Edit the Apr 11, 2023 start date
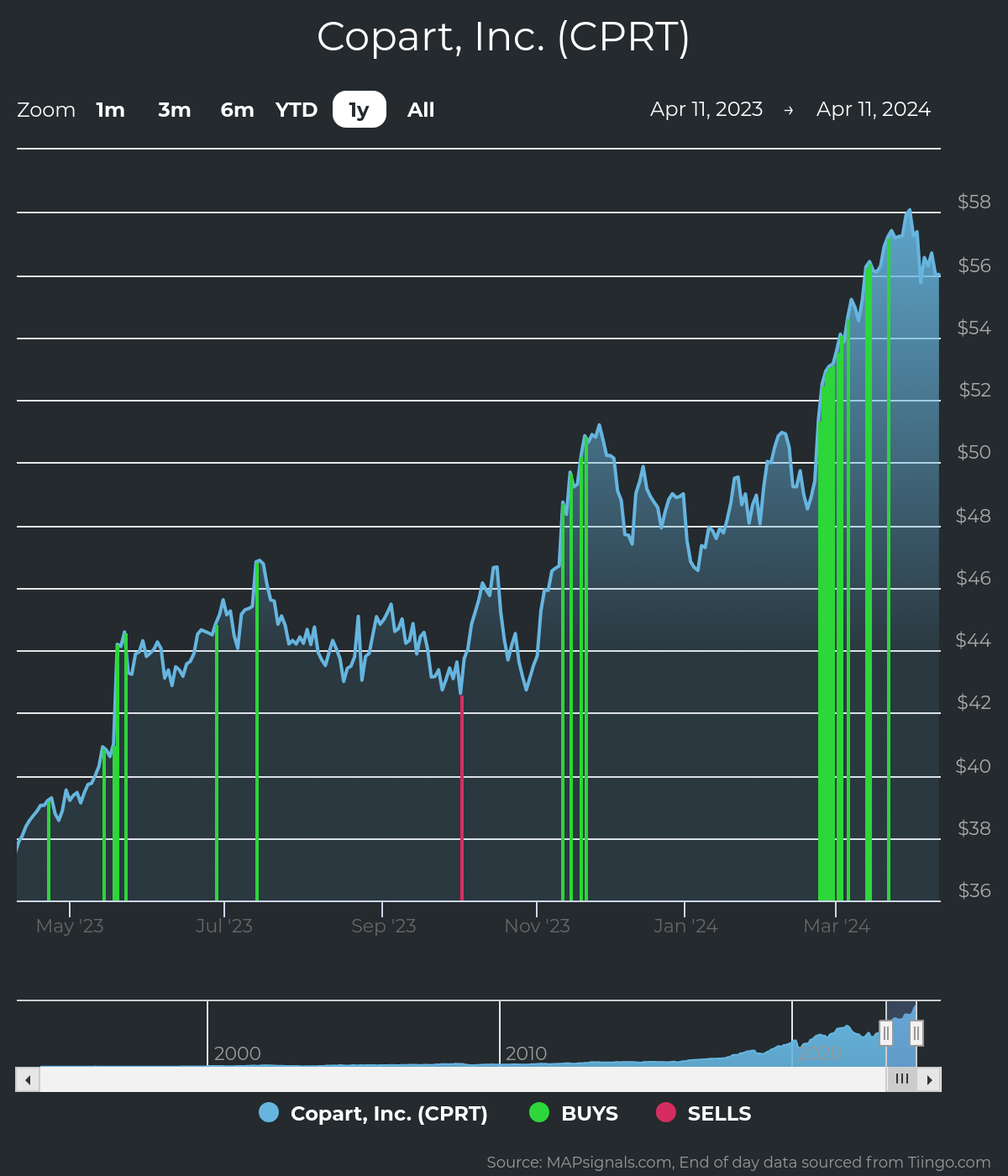 point(706,109)
